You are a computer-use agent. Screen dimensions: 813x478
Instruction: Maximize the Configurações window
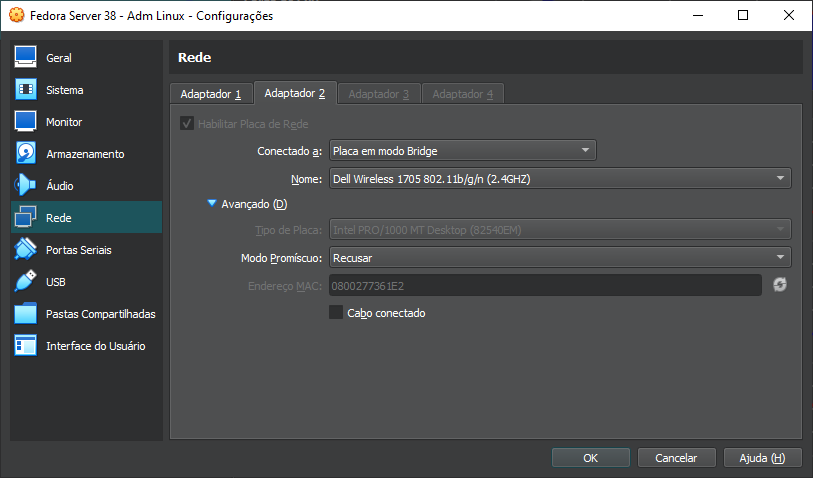point(743,15)
